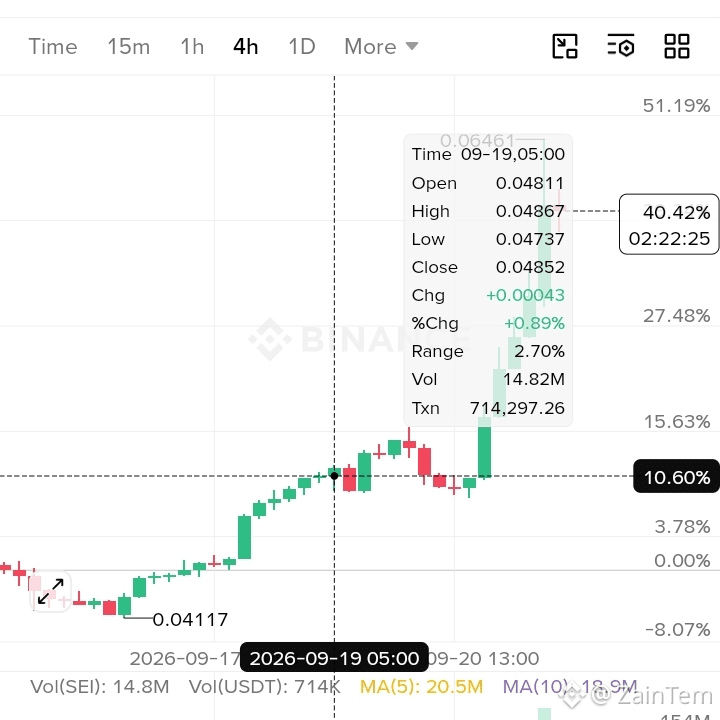
Task: Toggle the MA(10) volume indicator label
Action: click(x=570, y=687)
